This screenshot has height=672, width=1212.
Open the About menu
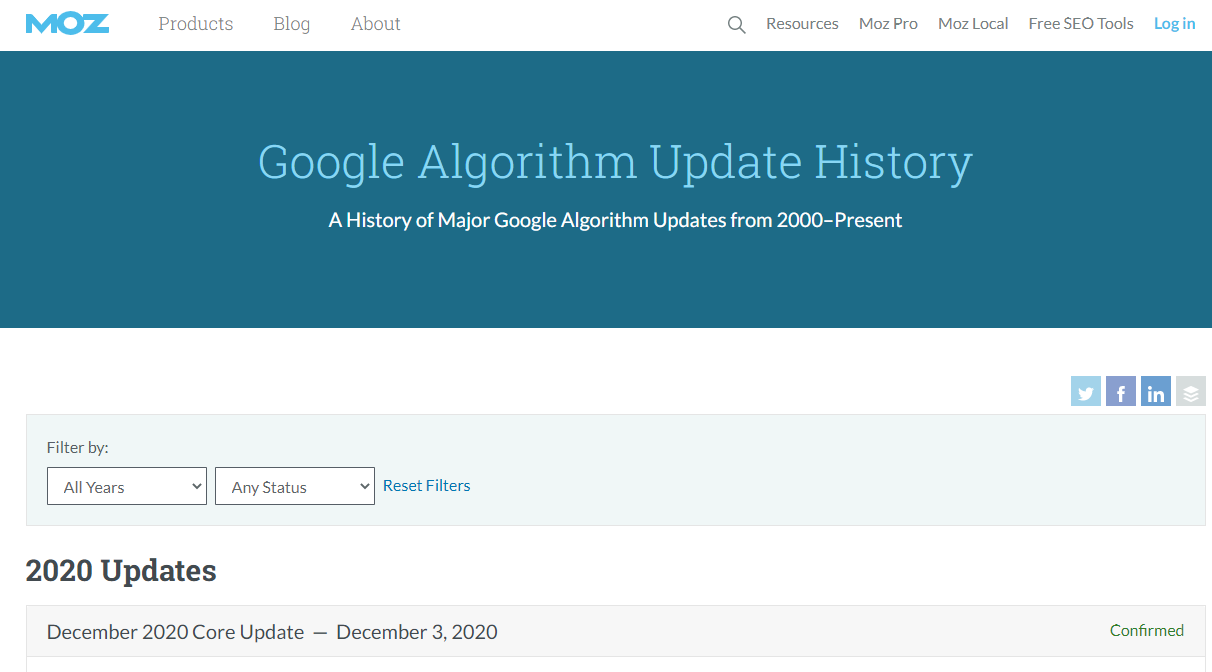375,24
